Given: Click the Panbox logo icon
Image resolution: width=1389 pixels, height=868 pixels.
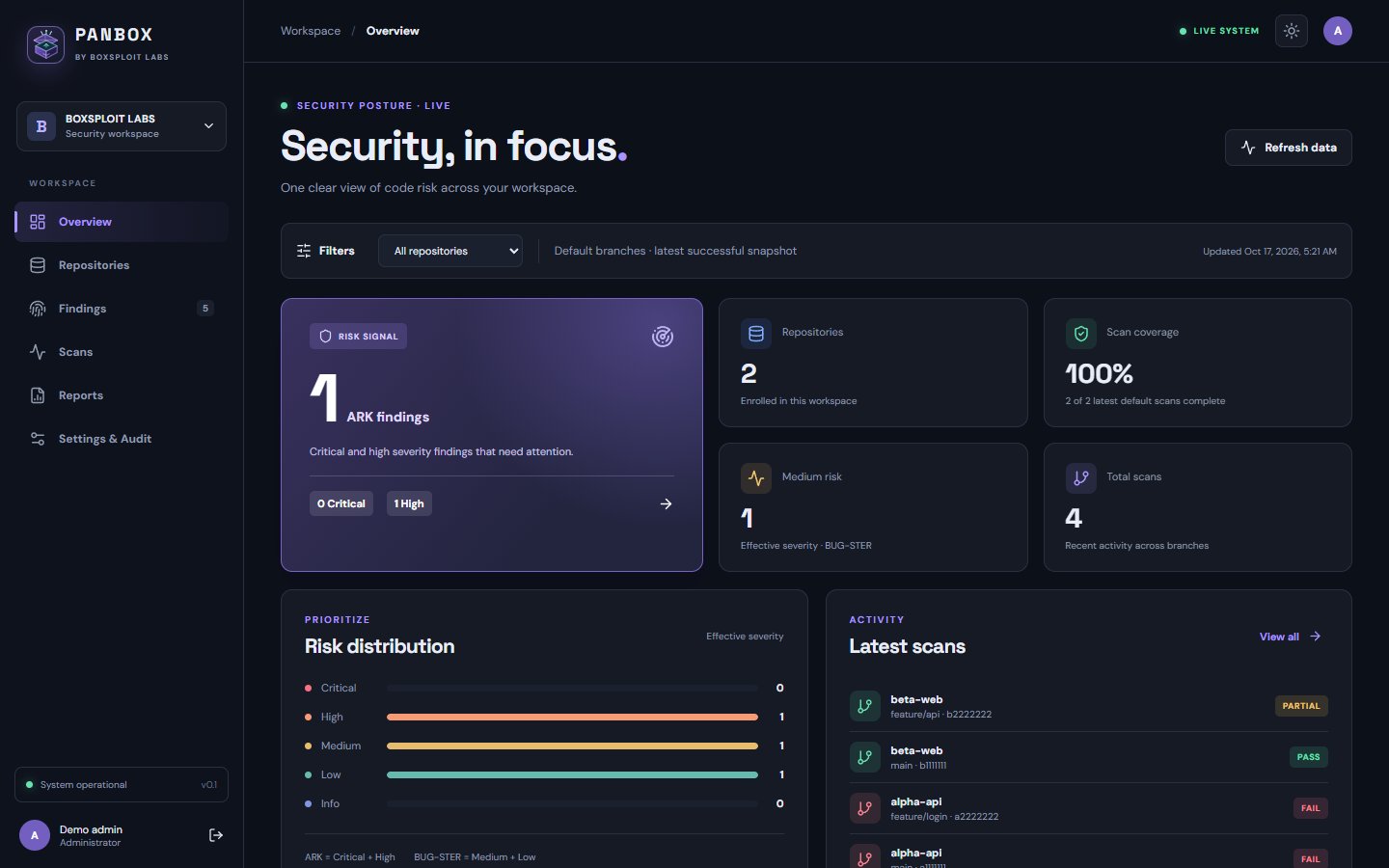Looking at the screenshot, I should pyautogui.click(x=45, y=44).
